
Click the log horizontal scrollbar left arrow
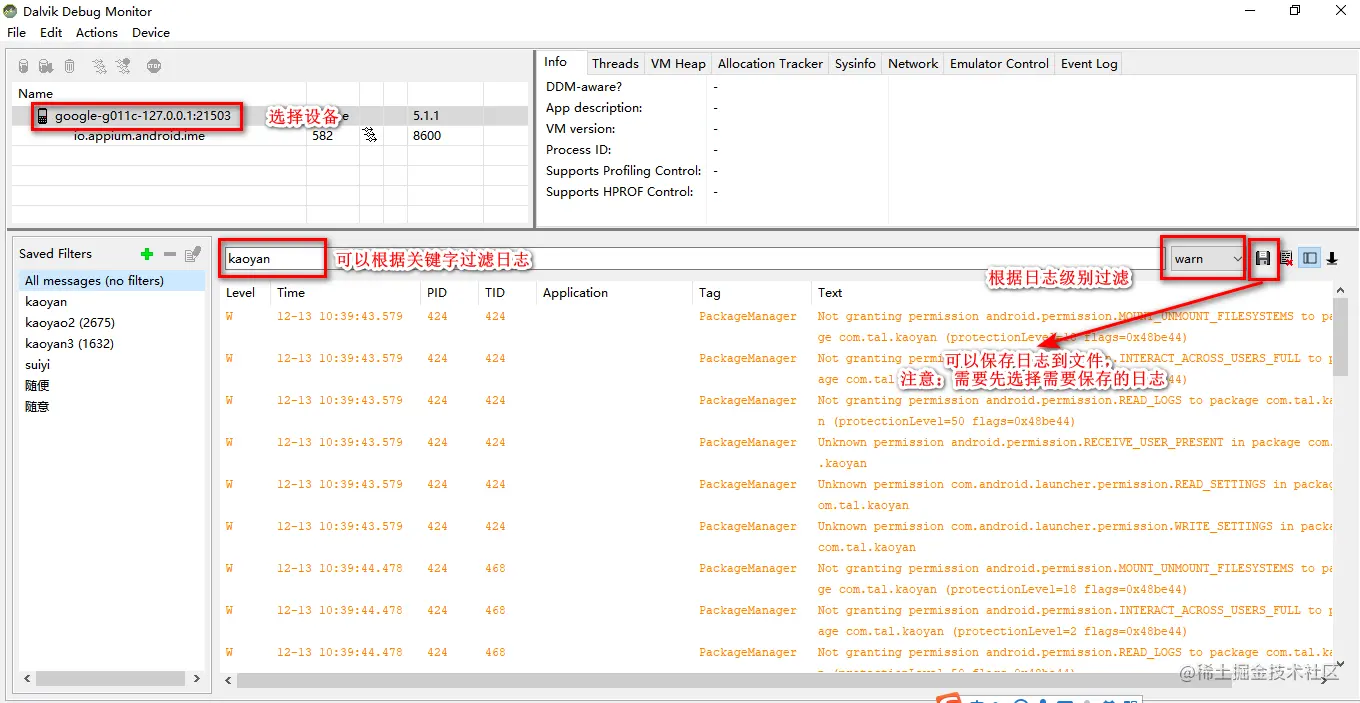[229, 680]
